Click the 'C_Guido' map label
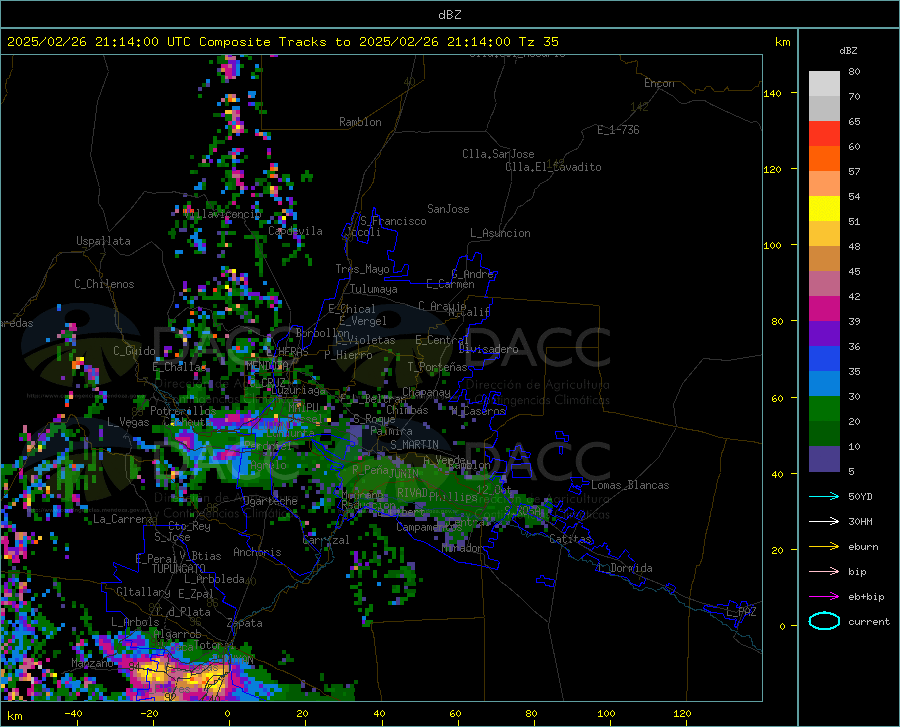 pyautogui.click(x=134, y=351)
